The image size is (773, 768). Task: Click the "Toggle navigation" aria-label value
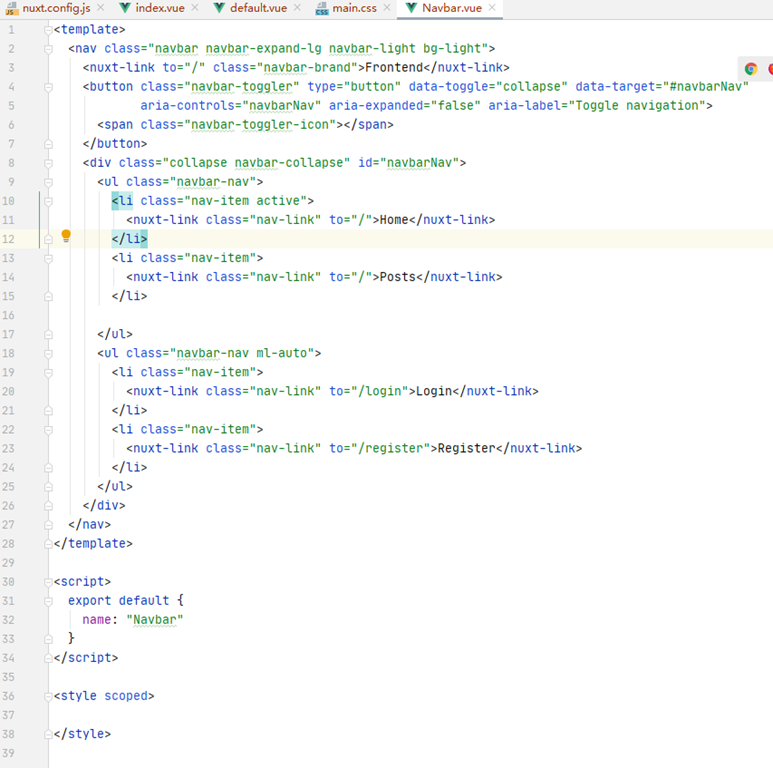point(637,106)
